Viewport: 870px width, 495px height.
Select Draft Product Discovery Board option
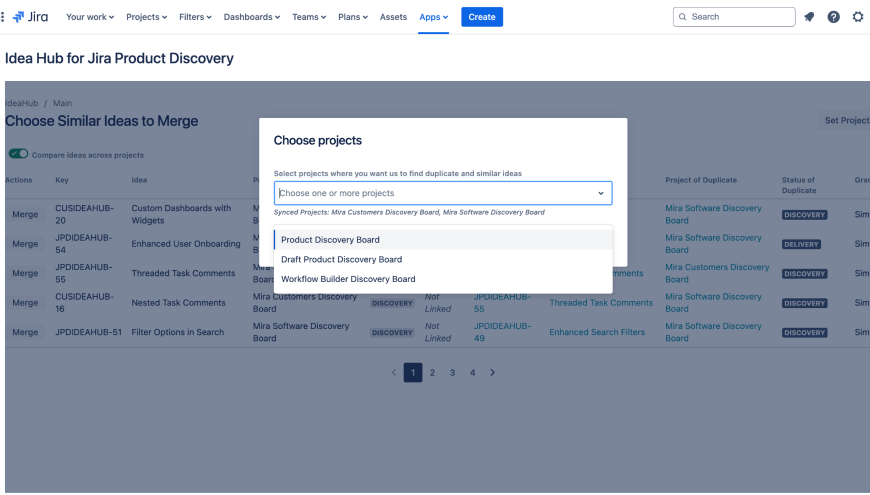pos(443,259)
